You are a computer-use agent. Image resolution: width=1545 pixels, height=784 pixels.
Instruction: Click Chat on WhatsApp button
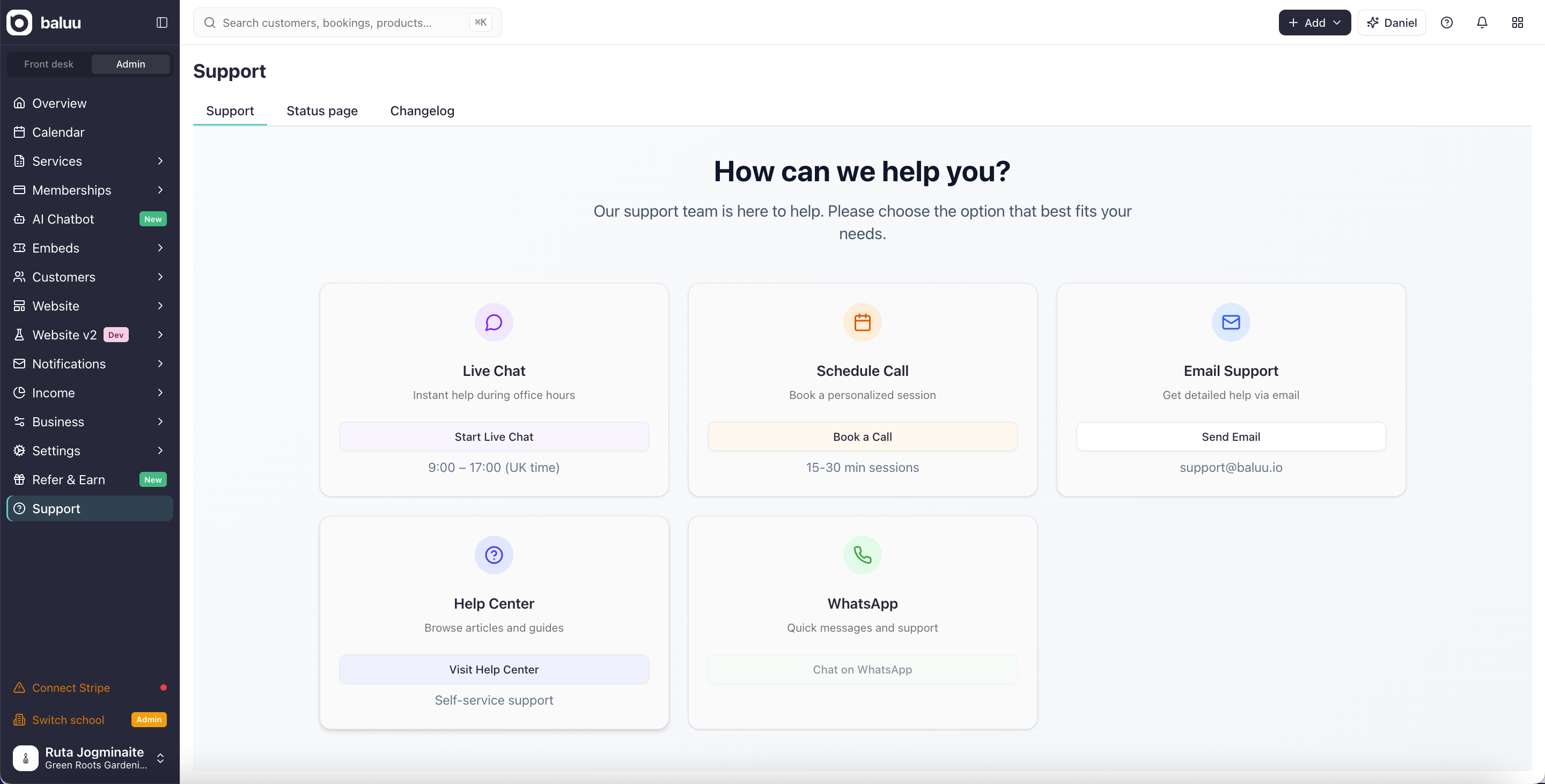(863, 670)
